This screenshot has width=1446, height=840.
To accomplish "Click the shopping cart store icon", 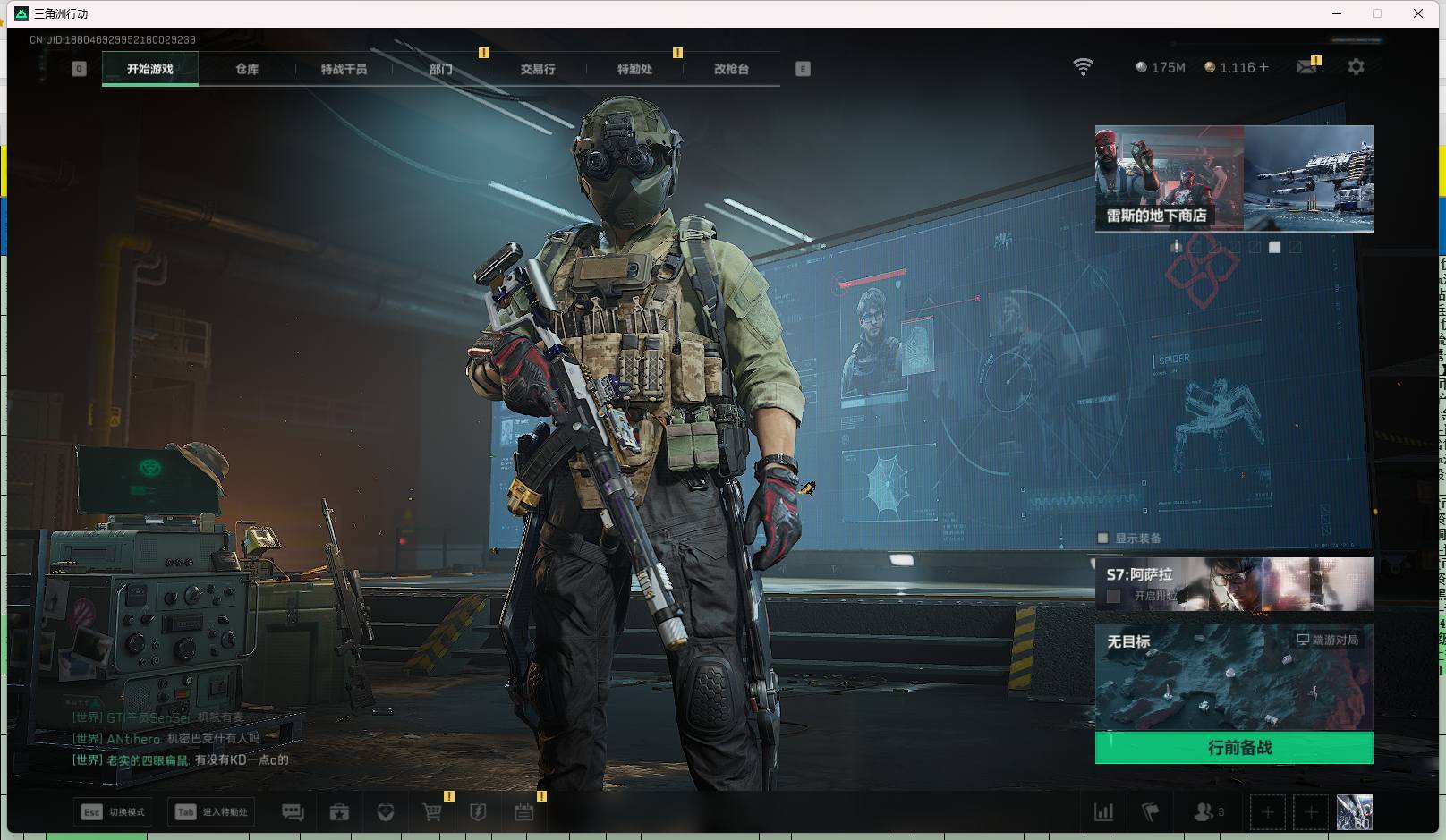I will coord(432,812).
